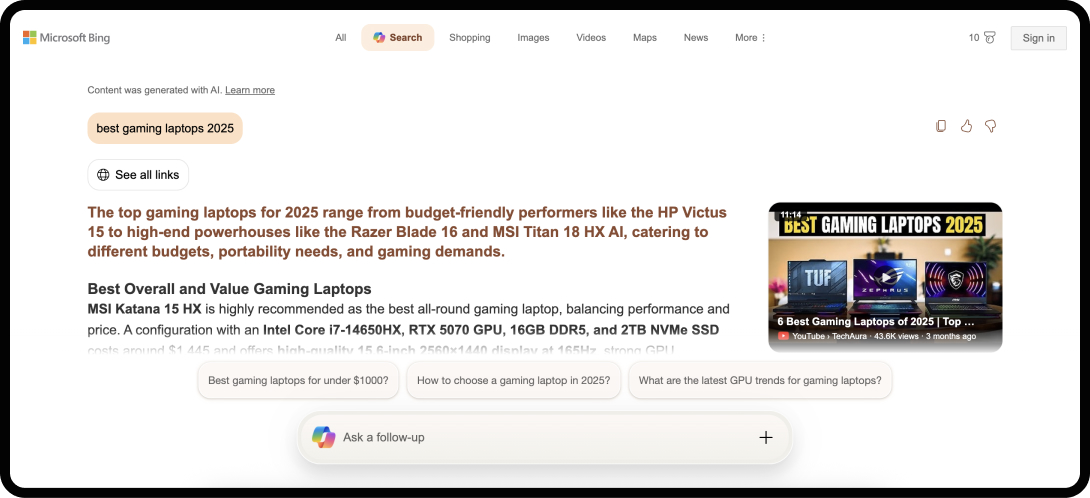The width and height of the screenshot is (1090, 498).
Task: Click 'Best Overall and Value Gaming Laptops' heading
Action: point(229,289)
